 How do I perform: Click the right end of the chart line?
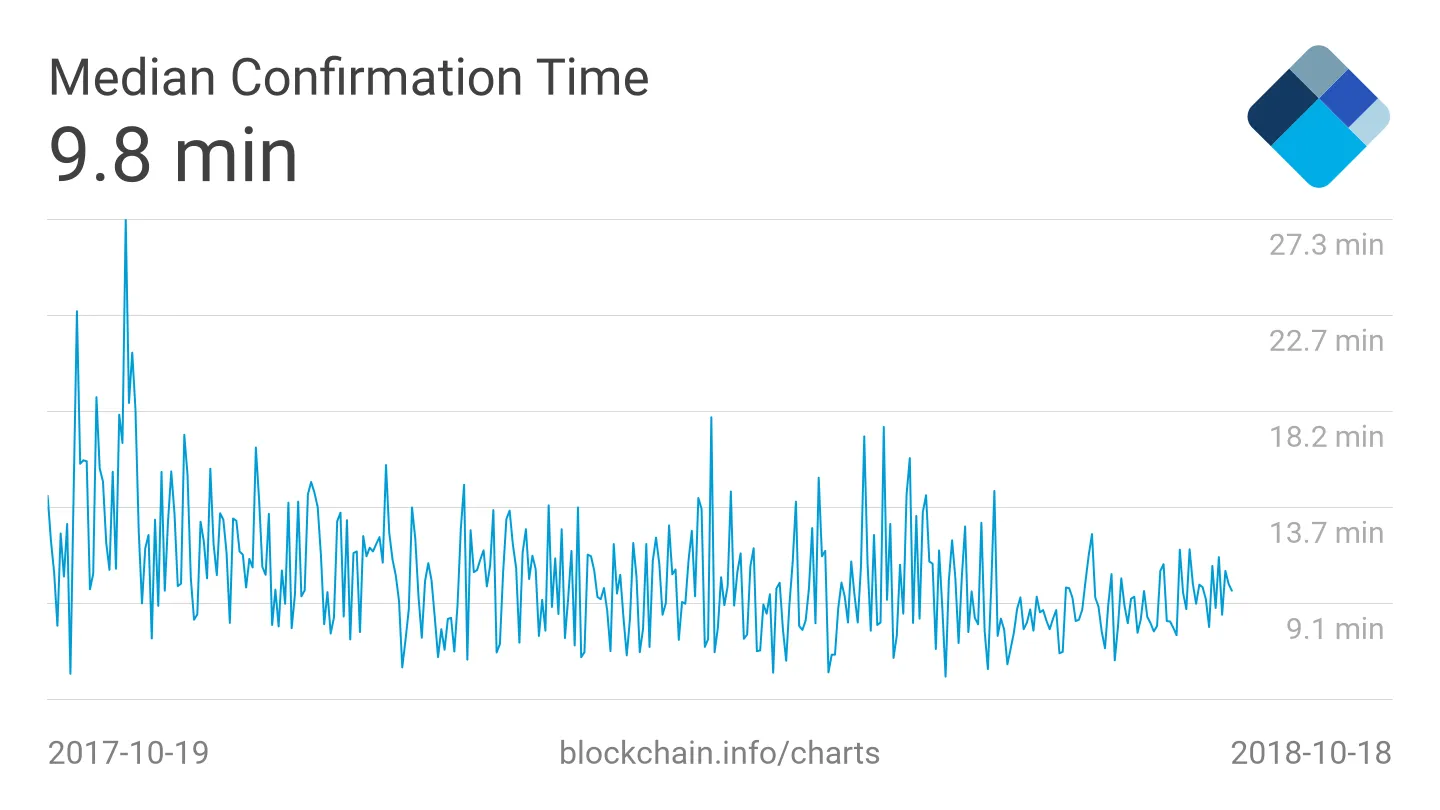(1232, 590)
